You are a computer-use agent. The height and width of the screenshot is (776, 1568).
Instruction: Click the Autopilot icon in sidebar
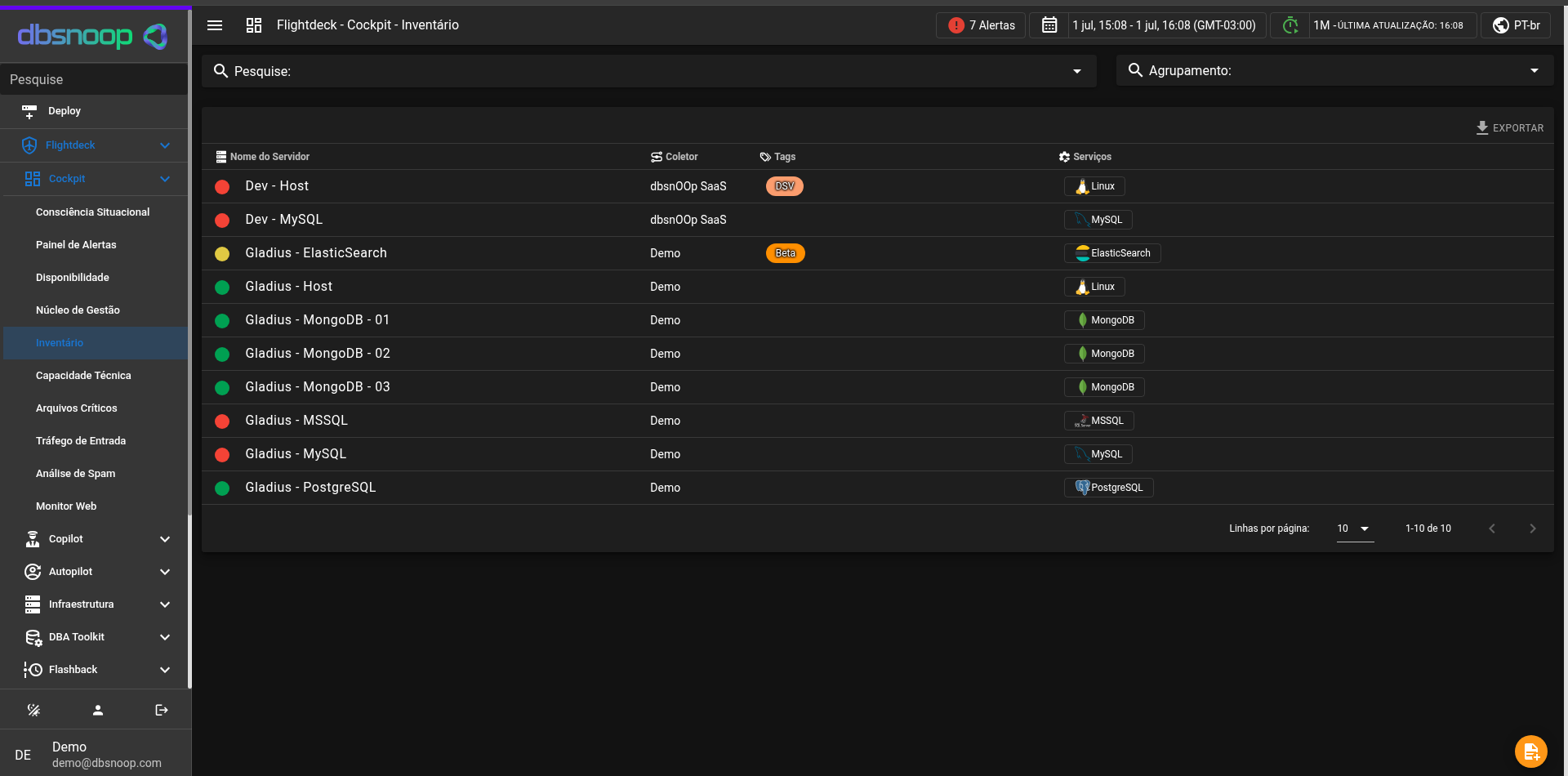click(33, 572)
